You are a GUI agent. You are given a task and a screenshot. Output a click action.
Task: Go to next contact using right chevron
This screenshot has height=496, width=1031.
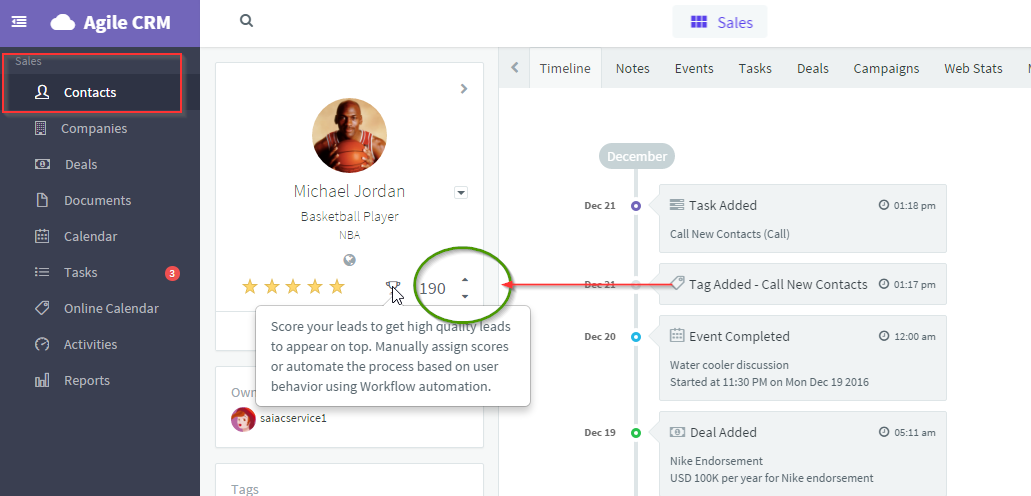[464, 88]
